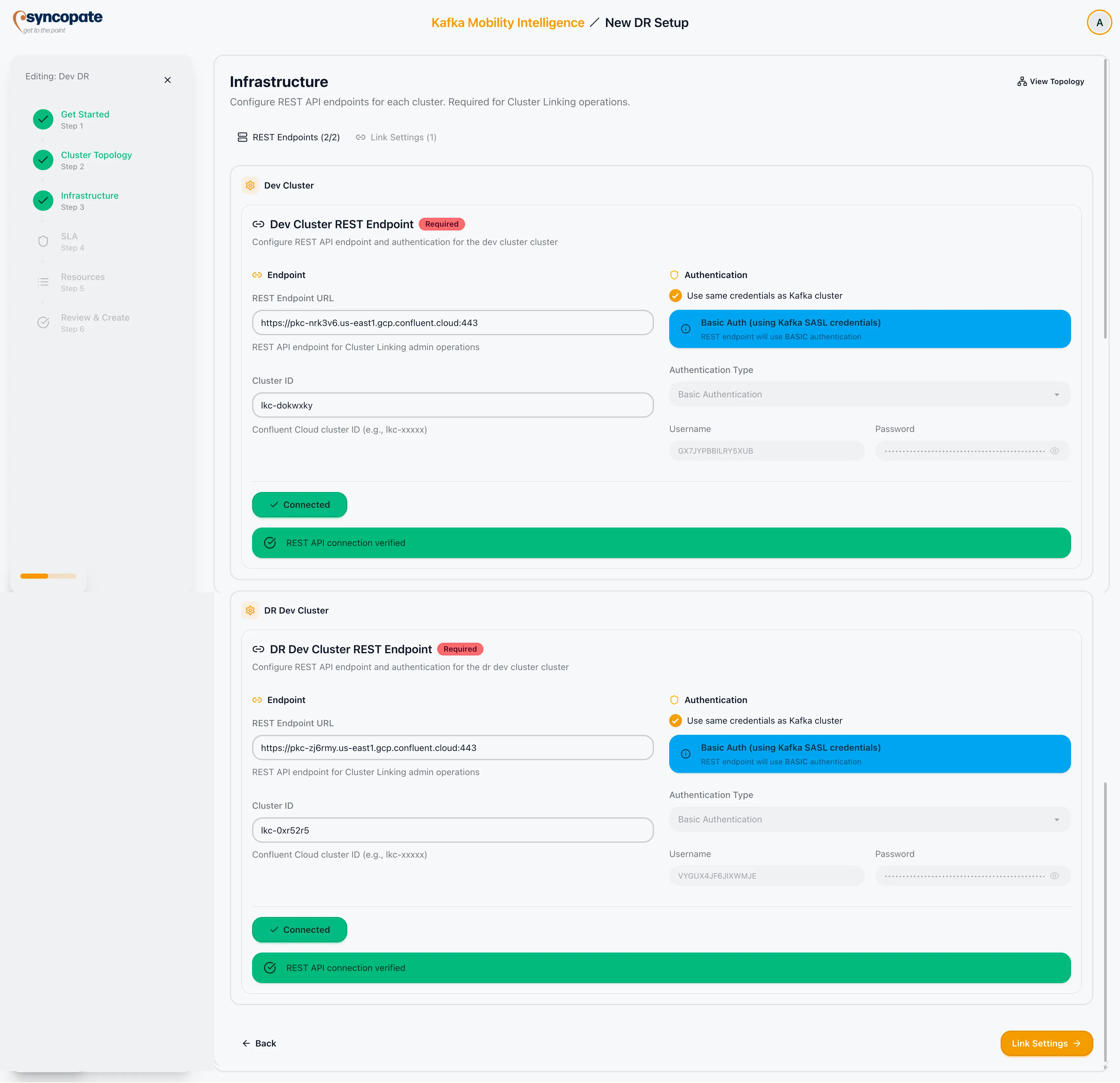Show the Dev Cluster password
This screenshot has height=1083, width=1120.
[x=1055, y=451]
